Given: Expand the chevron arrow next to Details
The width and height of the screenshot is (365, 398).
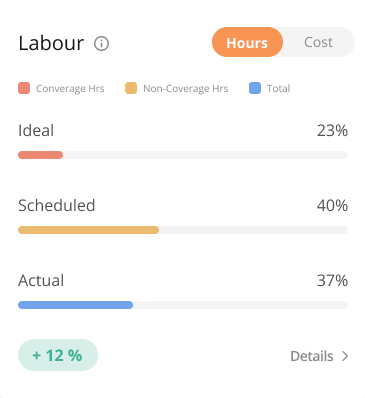Looking at the screenshot, I should [345, 356].
